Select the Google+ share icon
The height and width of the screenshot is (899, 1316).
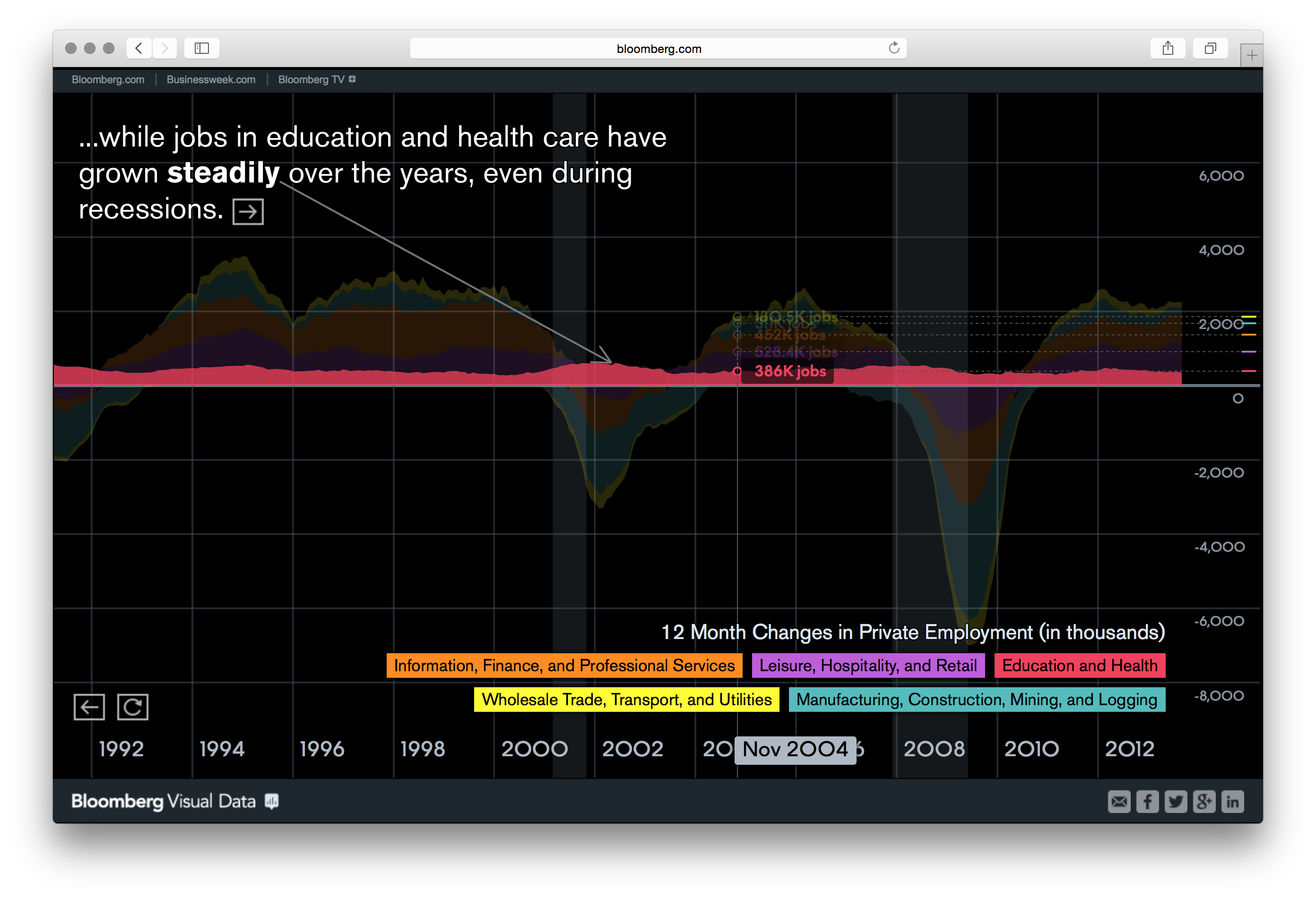click(1204, 801)
